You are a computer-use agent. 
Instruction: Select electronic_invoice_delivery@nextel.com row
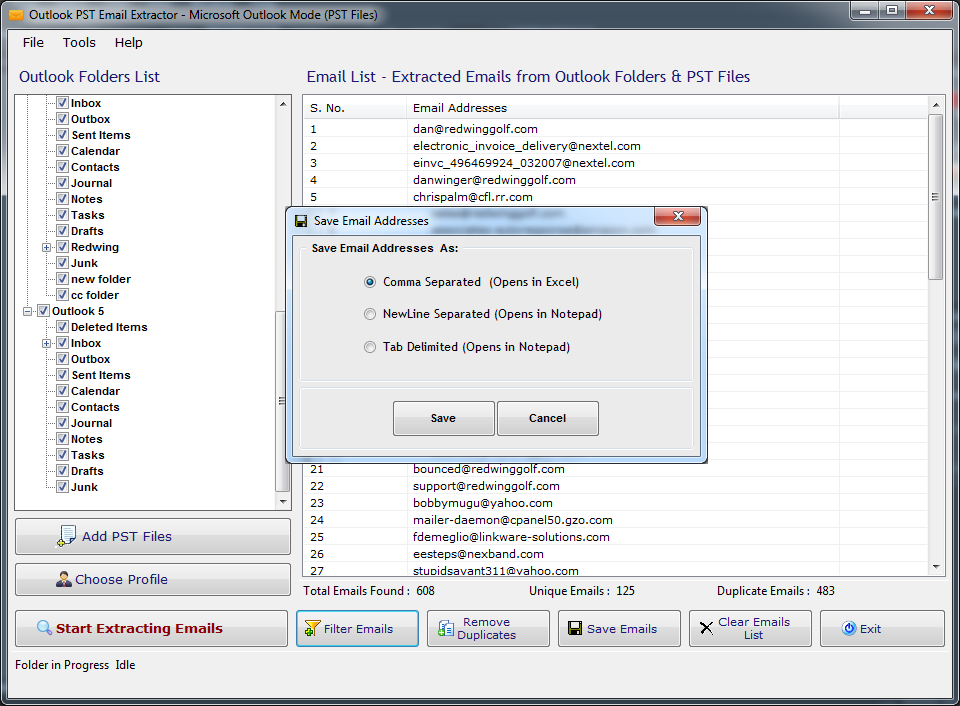pos(615,146)
